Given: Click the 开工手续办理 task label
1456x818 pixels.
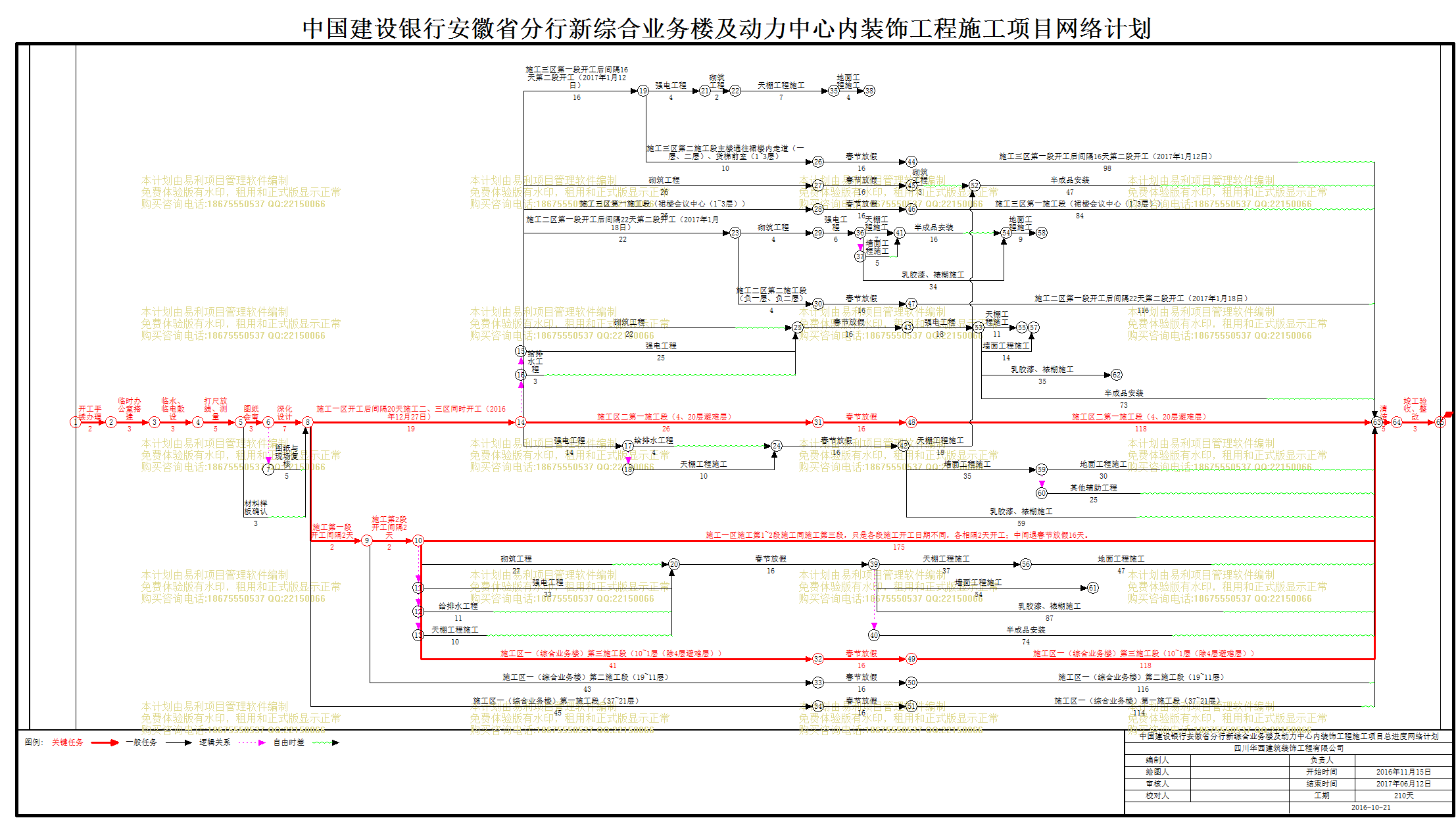Looking at the screenshot, I should (x=90, y=413).
